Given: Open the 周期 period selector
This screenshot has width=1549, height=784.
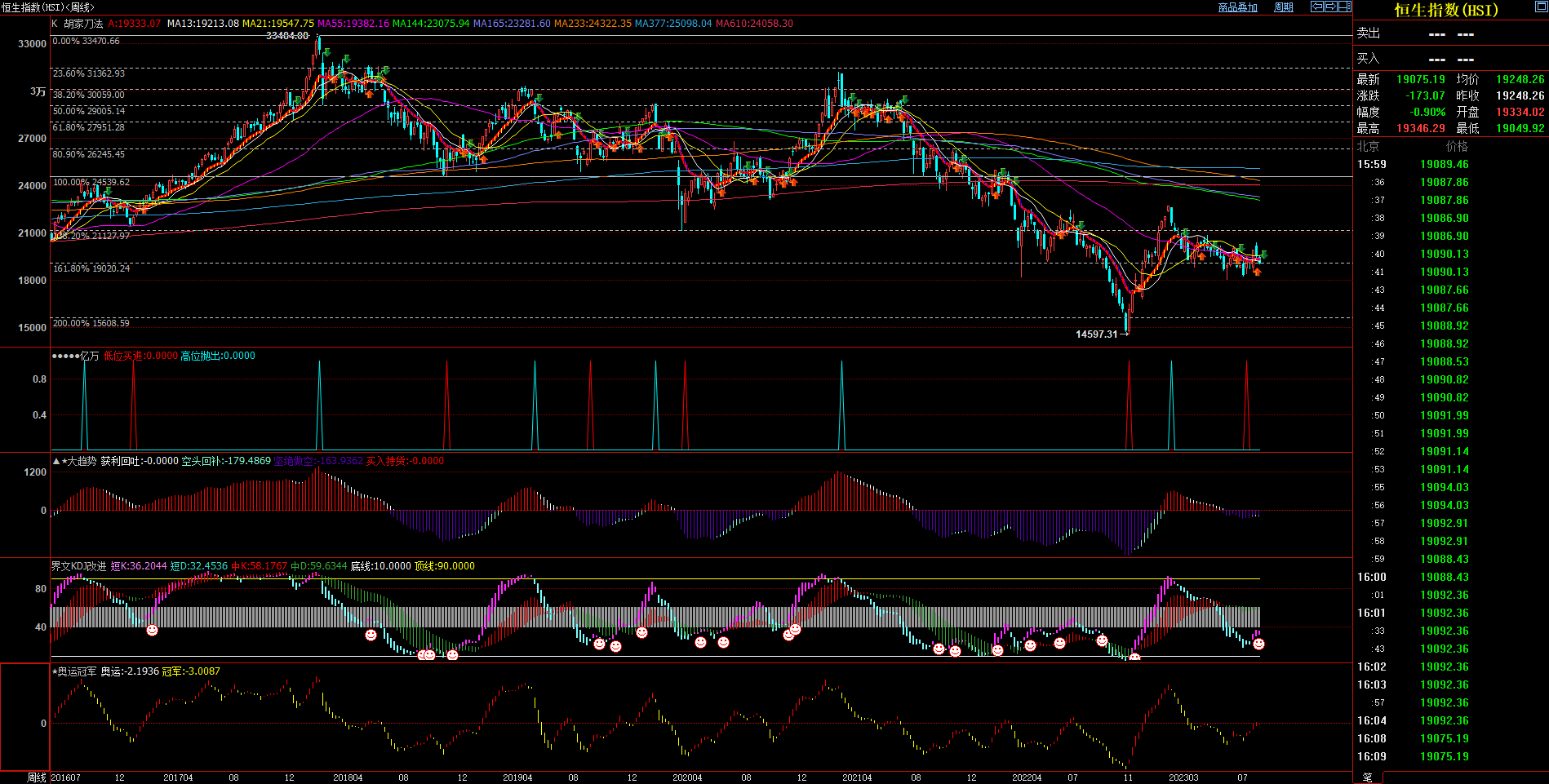Looking at the screenshot, I should pyautogui.click(x=1284, y=7).
